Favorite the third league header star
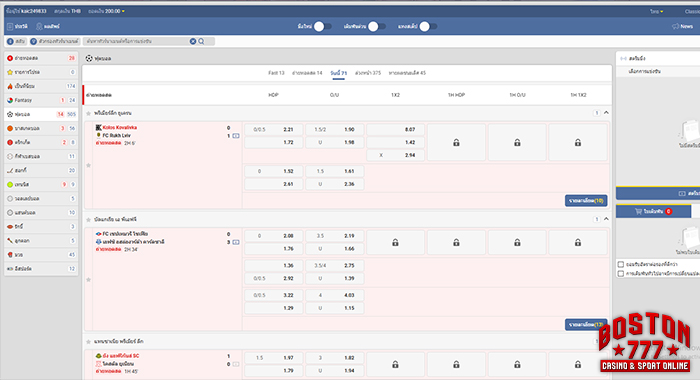This screenshot has width=700, height=380. [88, 342]
